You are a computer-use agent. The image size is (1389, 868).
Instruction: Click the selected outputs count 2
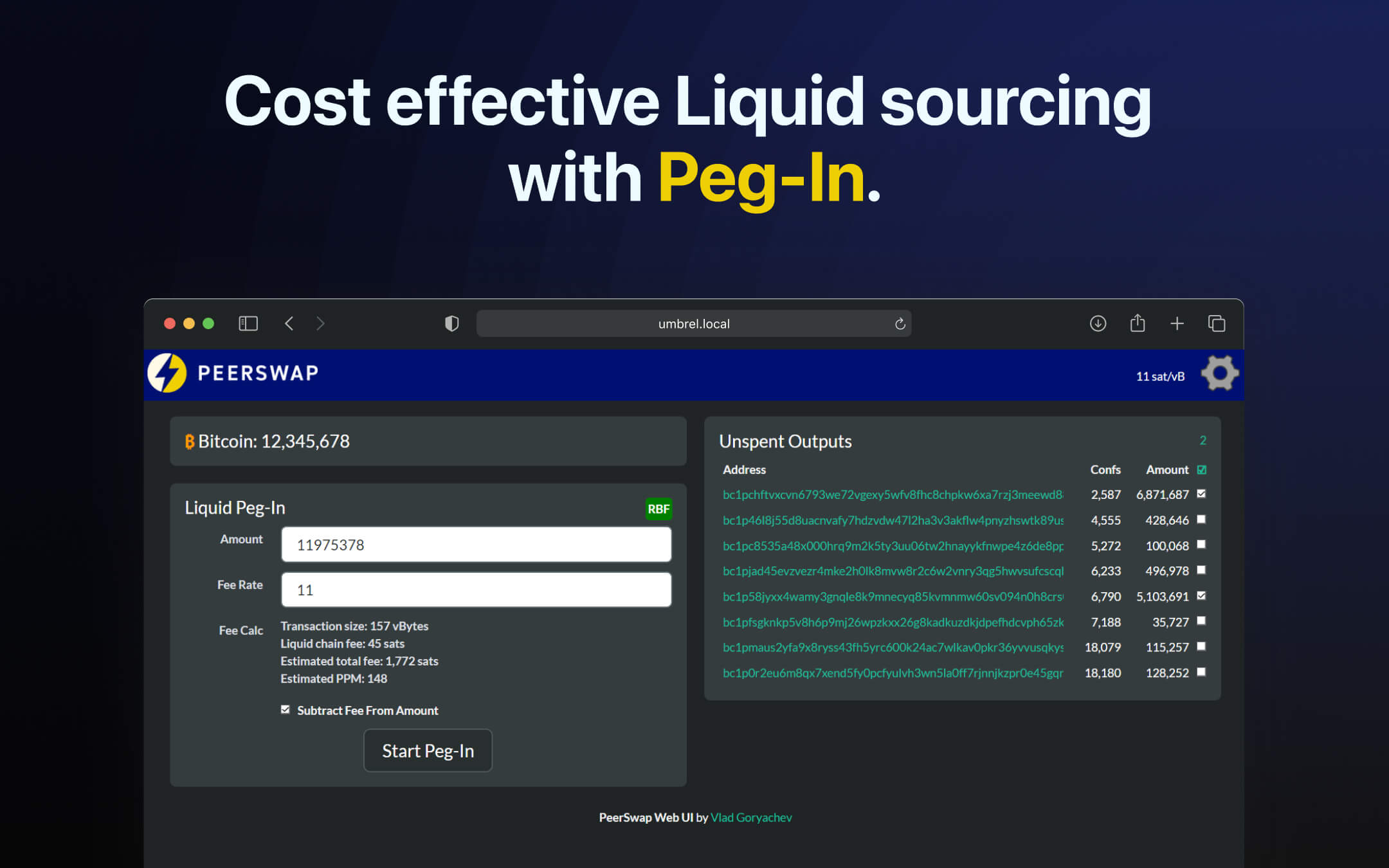(1203, 440)
